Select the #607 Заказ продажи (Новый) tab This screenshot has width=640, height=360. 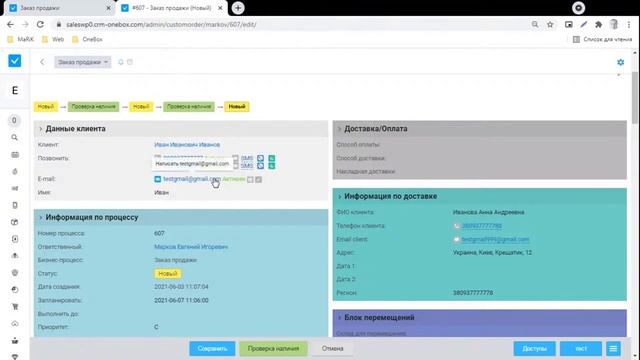[x=172, y=8]
